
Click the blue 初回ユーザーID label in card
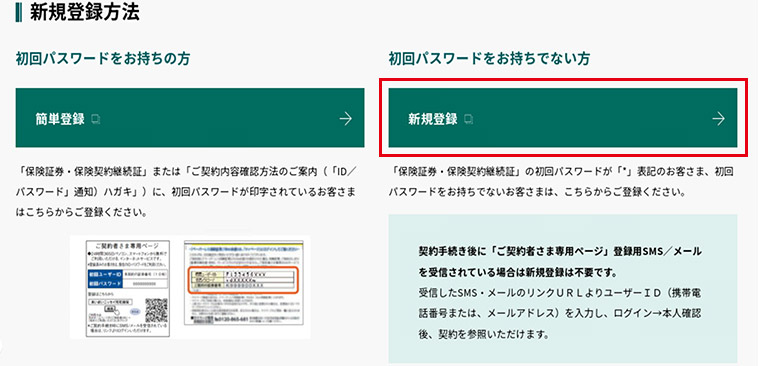click(x=105, y=274)
